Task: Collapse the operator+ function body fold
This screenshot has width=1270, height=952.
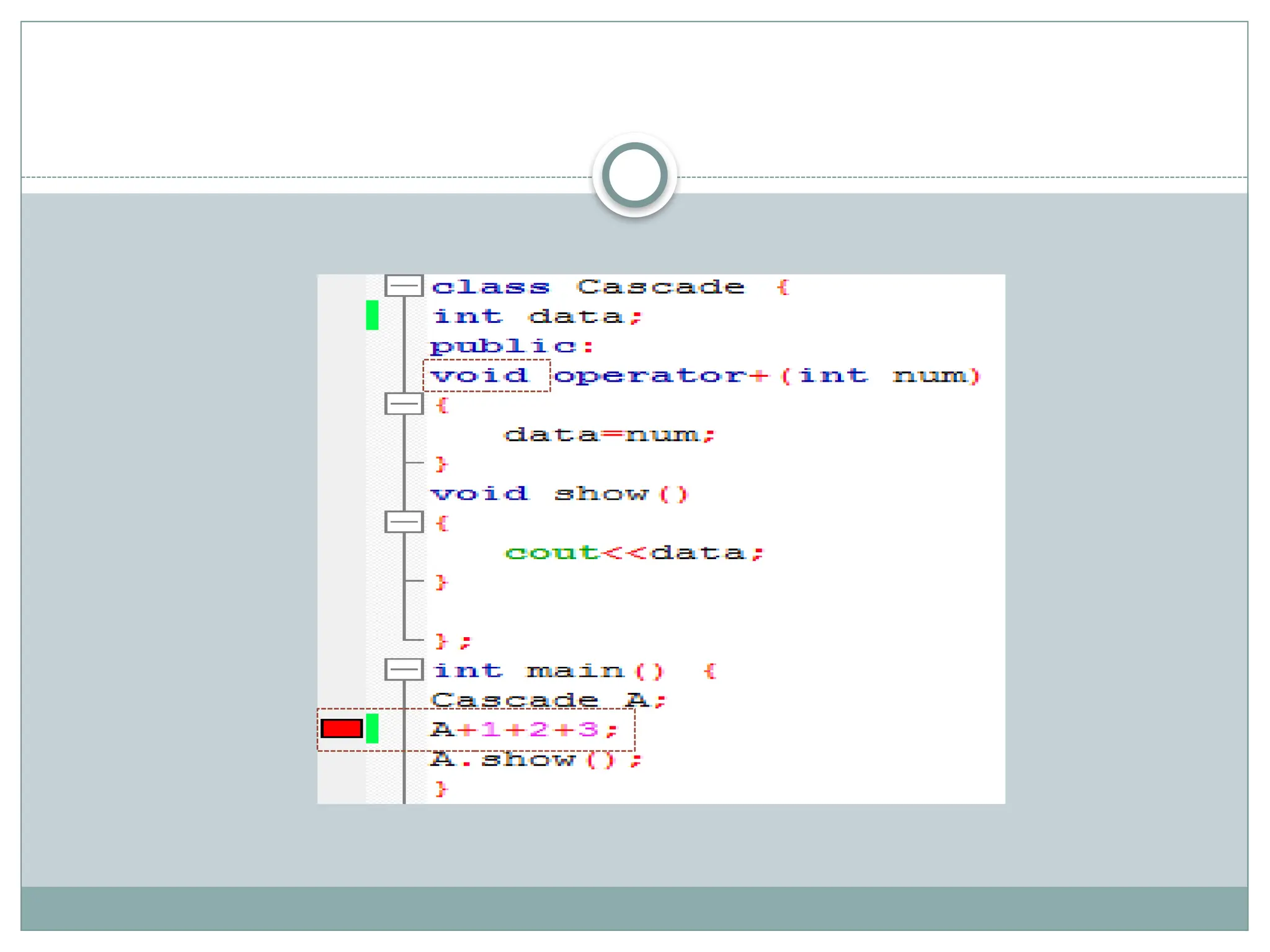Action: pyautogui.click(x=404, y=403)
